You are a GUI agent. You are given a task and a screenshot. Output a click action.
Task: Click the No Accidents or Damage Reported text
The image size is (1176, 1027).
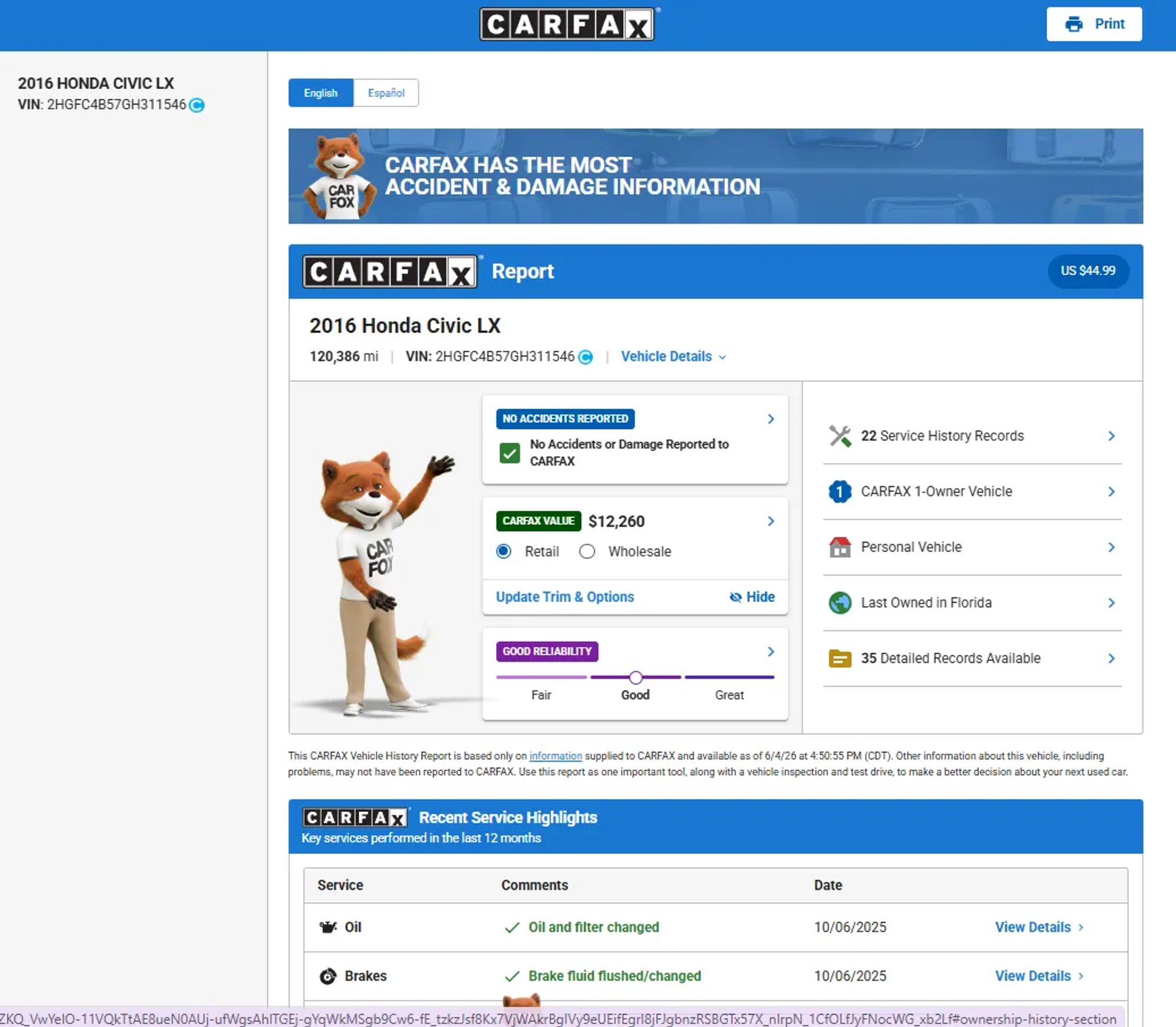pos(629,453)
